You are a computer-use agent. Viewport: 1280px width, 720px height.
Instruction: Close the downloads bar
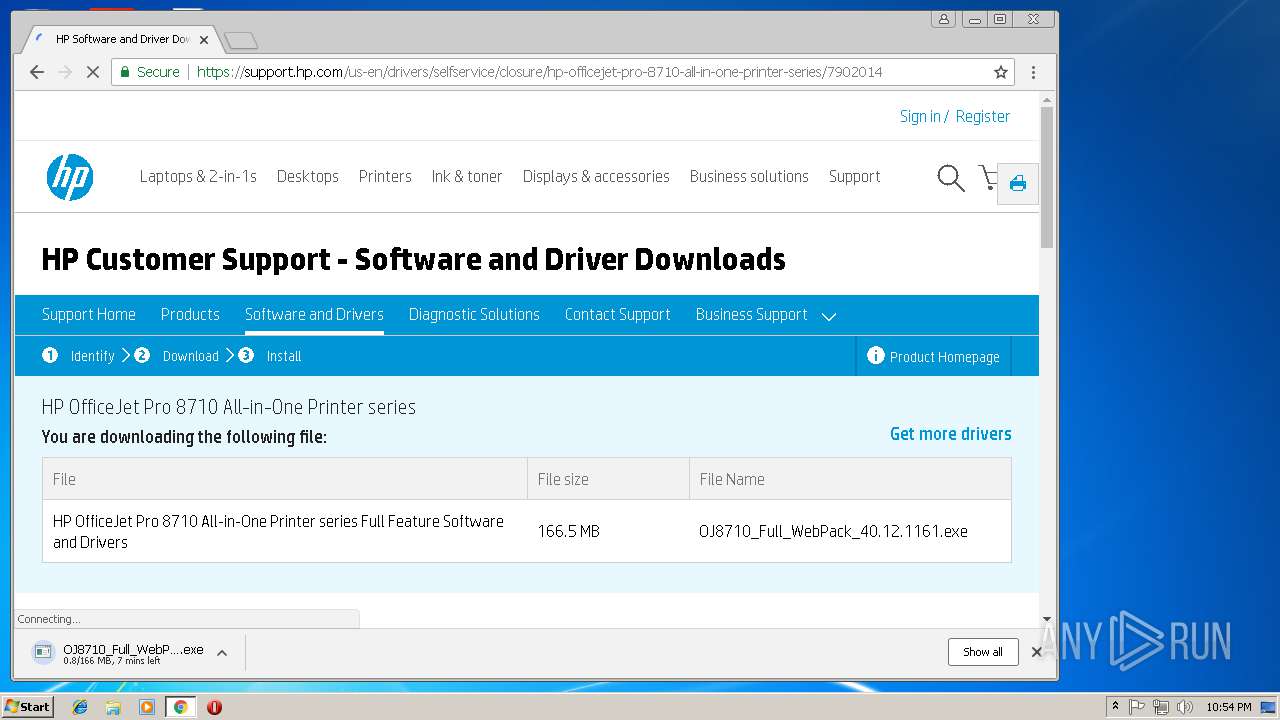[x=1037, y=652]
